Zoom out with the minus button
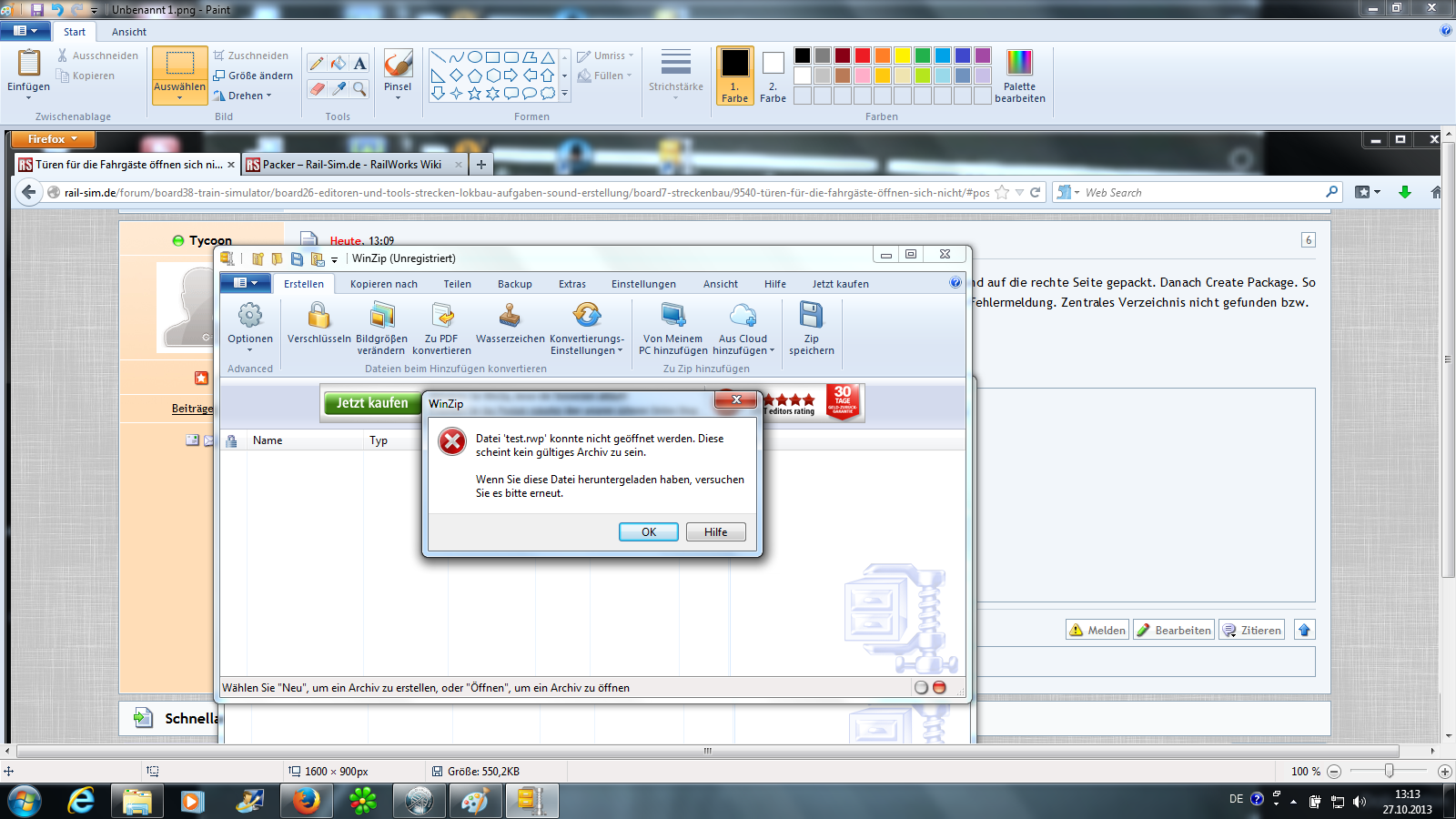 click(x=1334, y=771)
